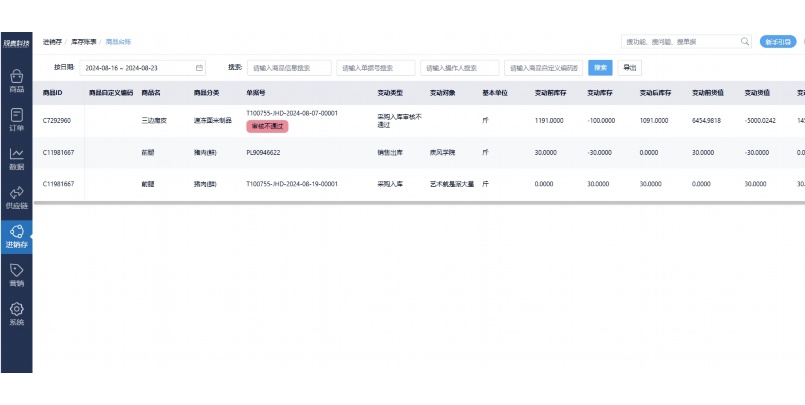Focus the 单据号 document number search field

point(376,68)
